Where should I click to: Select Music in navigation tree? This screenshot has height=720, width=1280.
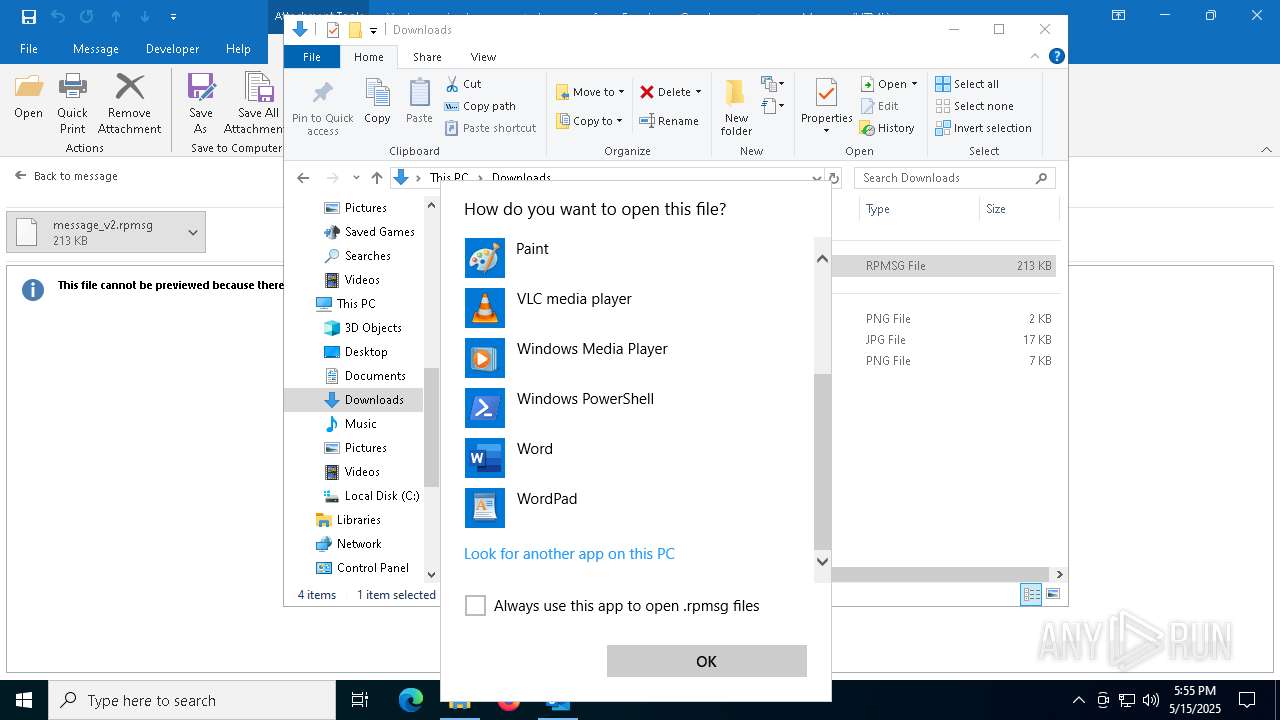coord(351,424)
